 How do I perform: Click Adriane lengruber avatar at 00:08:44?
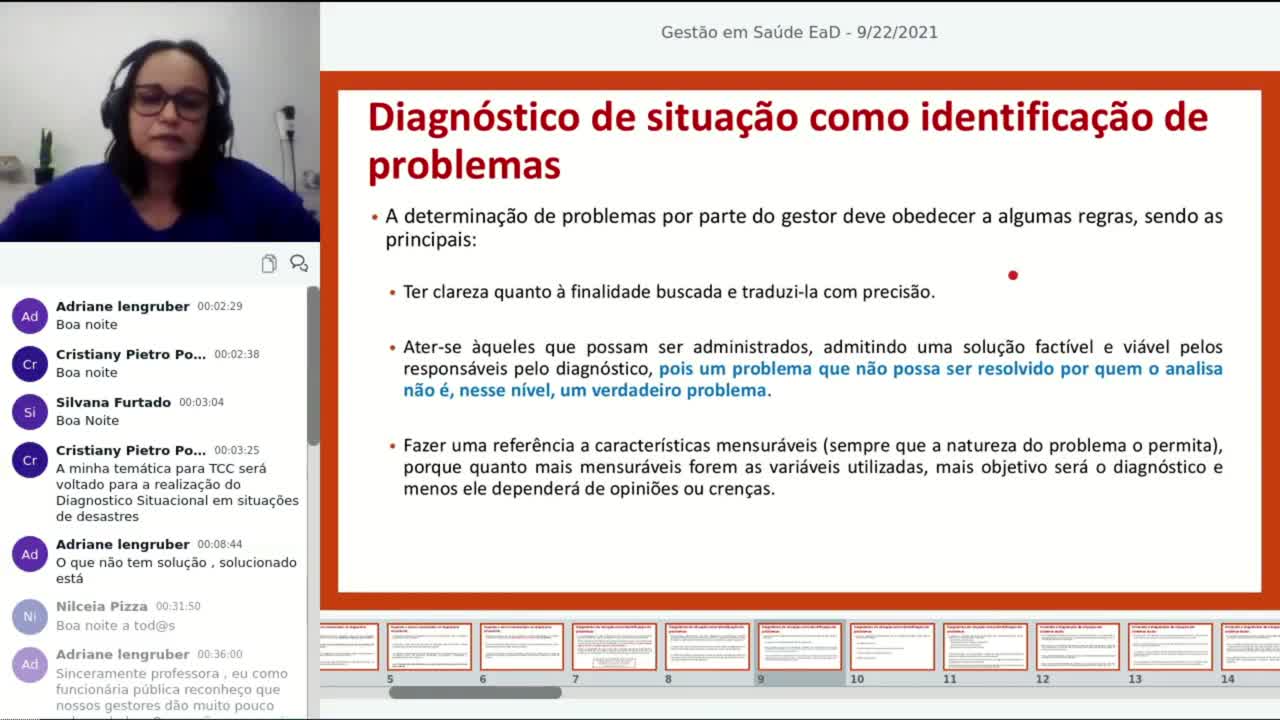coord(30,554)
